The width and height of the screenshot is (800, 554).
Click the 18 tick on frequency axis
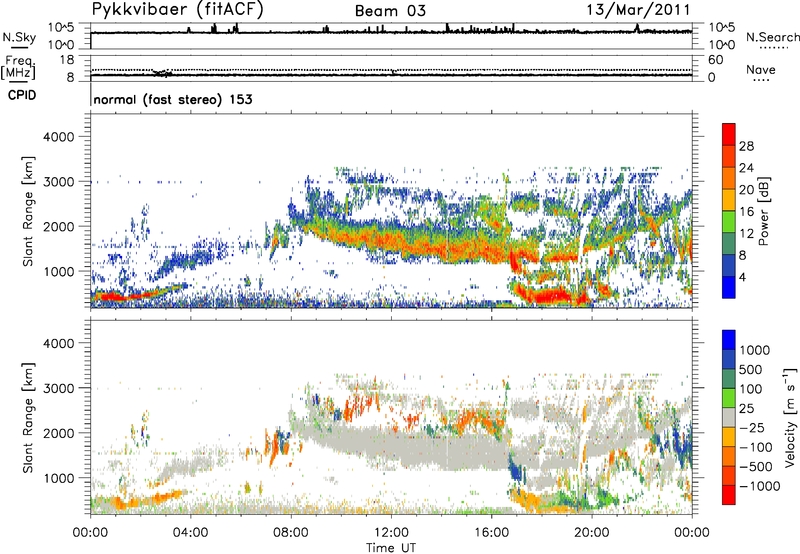click(67, 60)
